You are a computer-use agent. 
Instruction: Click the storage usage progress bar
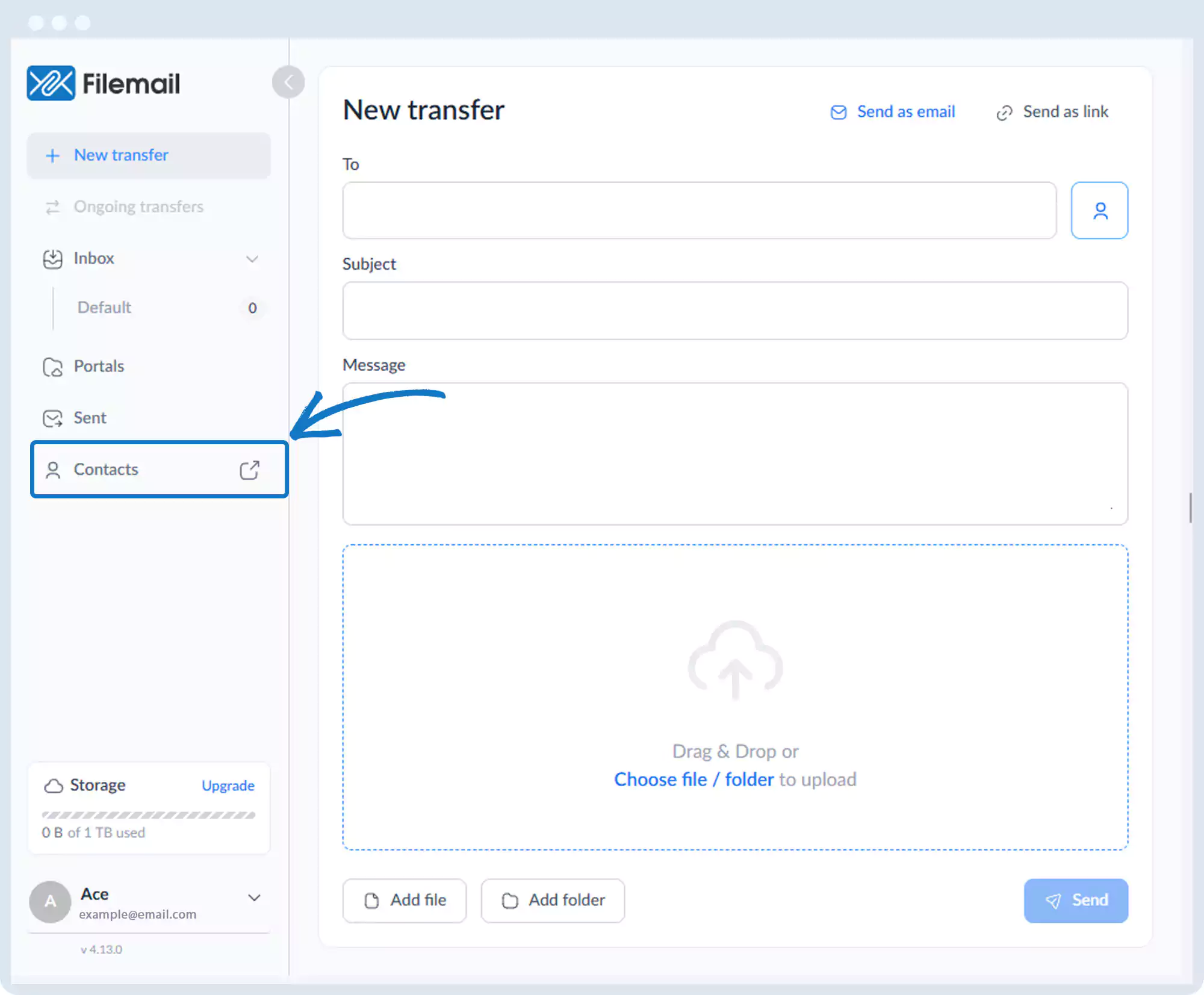click(x=149, y=815)
